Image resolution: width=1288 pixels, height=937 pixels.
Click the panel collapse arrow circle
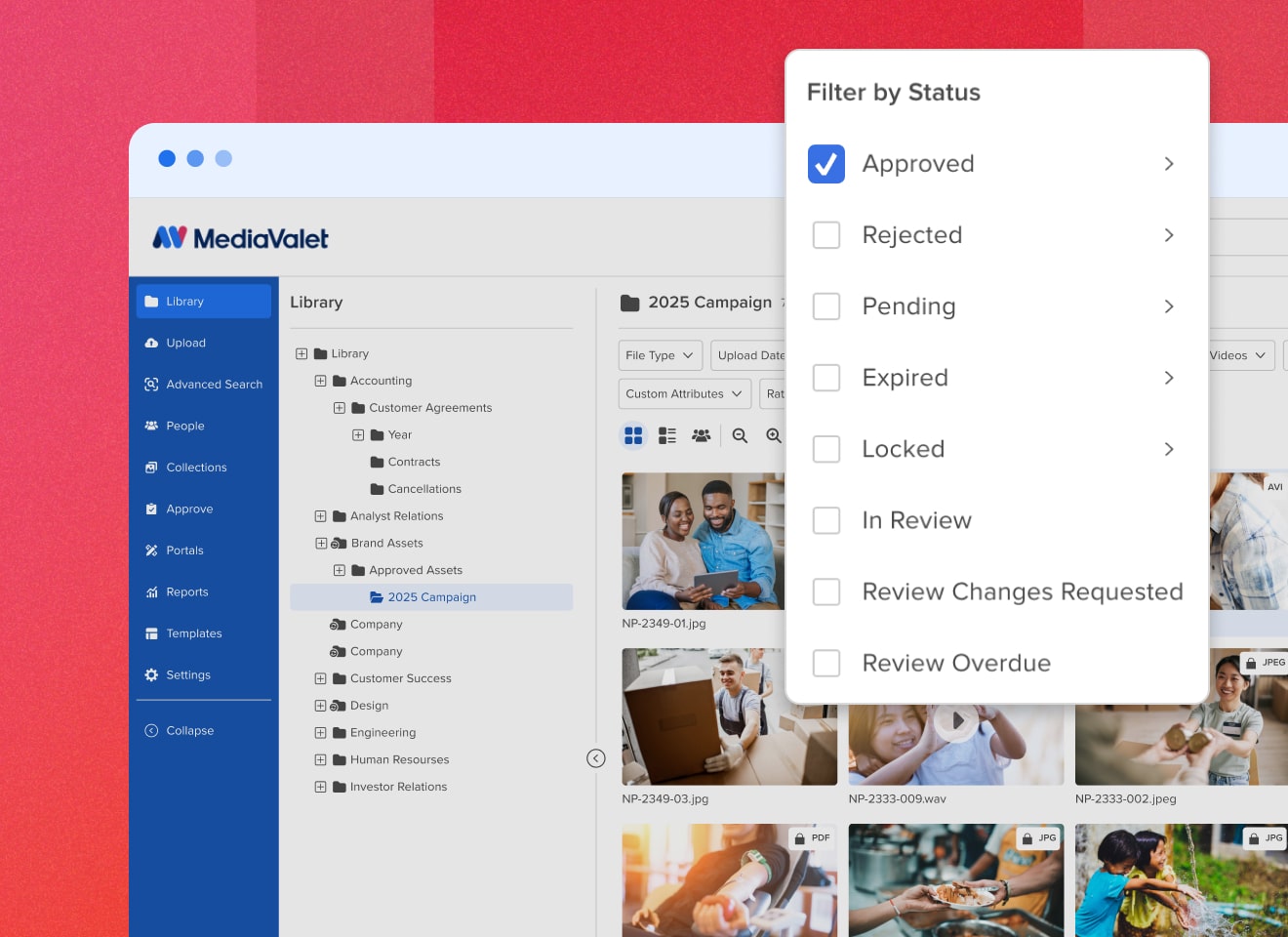tap(596, 758)
